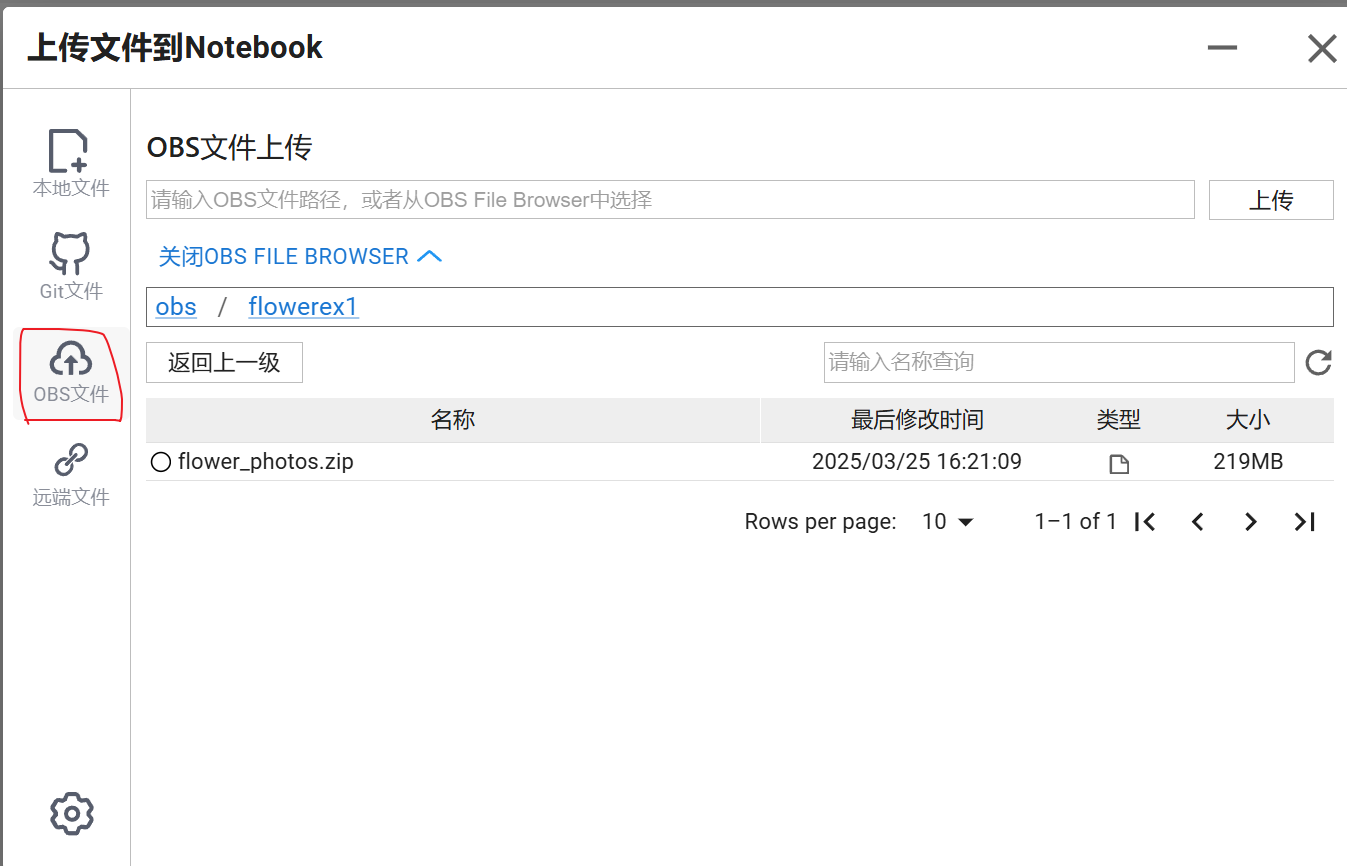Select the flower_photos.zip radio button
Viewport: 1347px width, 866px height.
tap(160, 461)
